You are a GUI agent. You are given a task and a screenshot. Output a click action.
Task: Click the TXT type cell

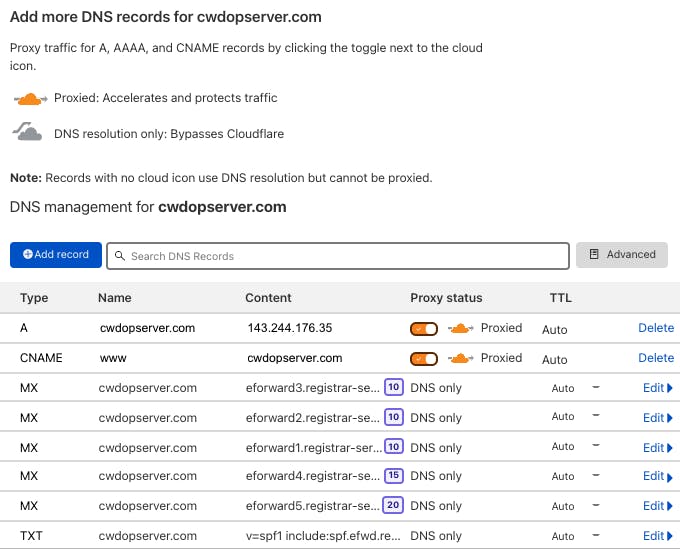(31, 536)
